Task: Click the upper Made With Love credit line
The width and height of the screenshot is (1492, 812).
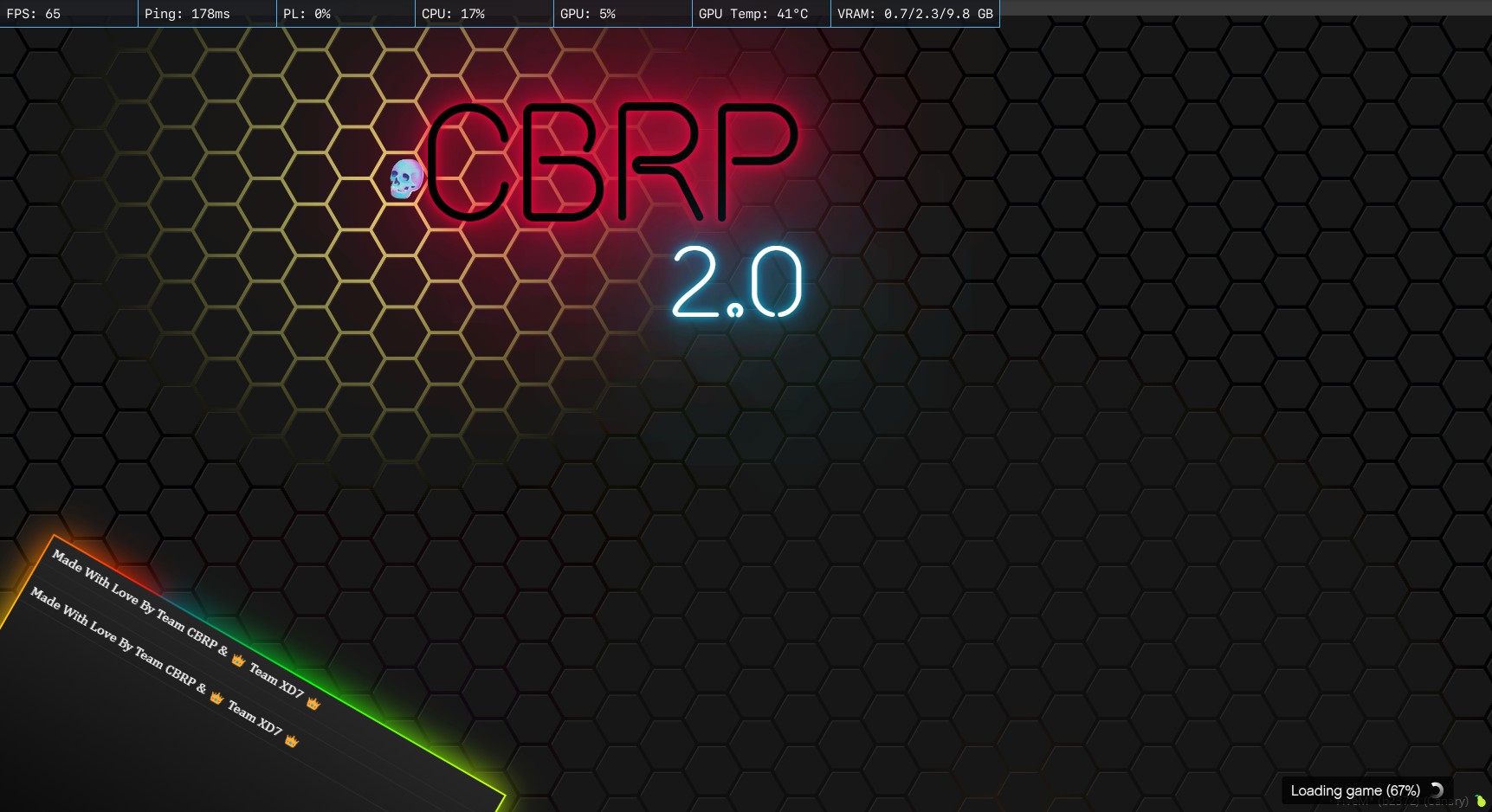Action: [x=186, y=629]
